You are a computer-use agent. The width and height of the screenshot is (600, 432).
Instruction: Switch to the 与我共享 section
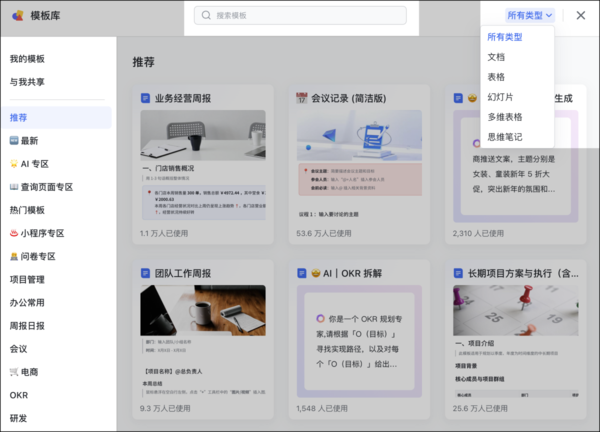tap(27, 82)
